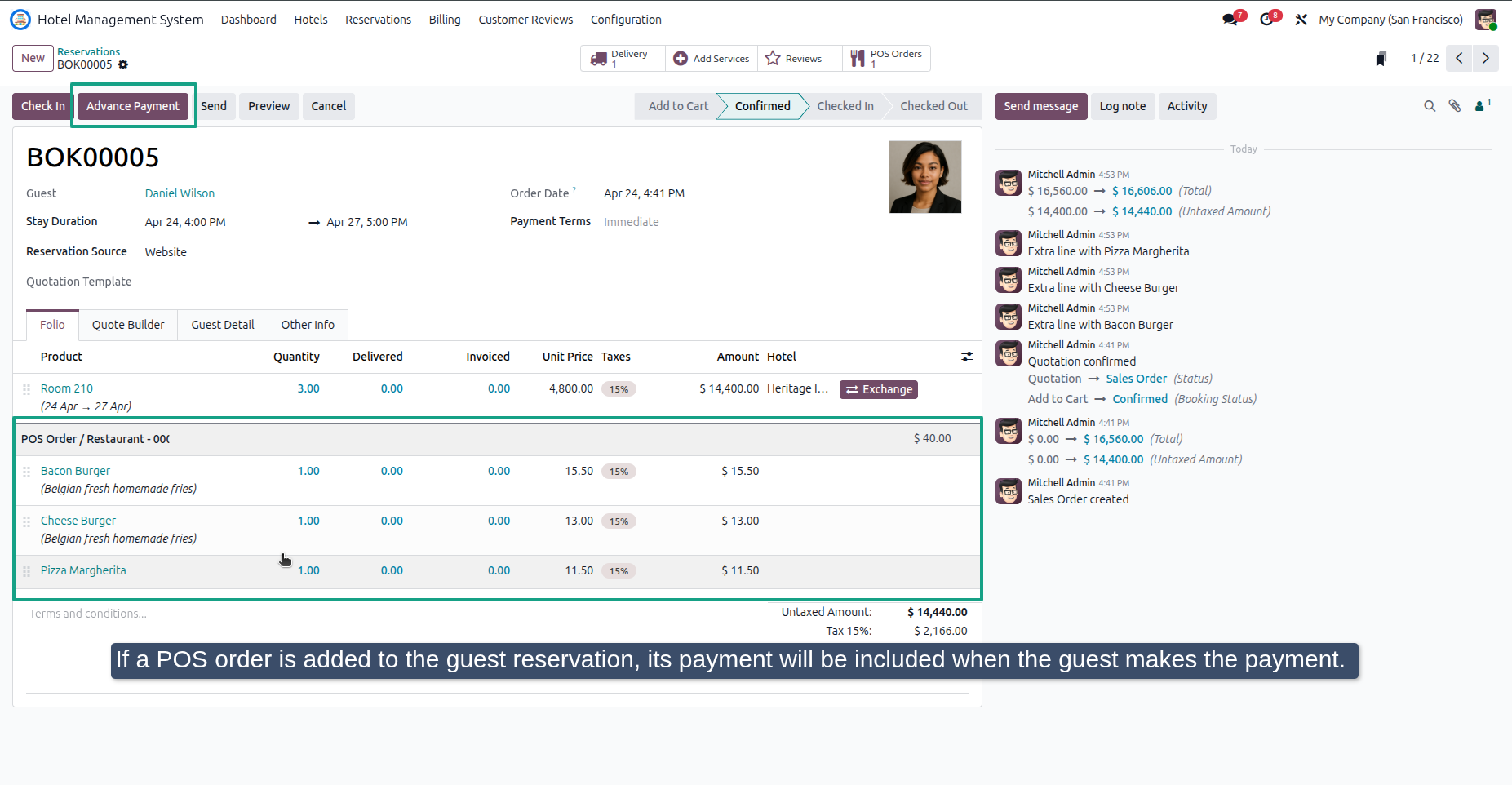The image size is (1512, 785).
Task: Open the Activity scheduling button
Action: point(1186,106)
